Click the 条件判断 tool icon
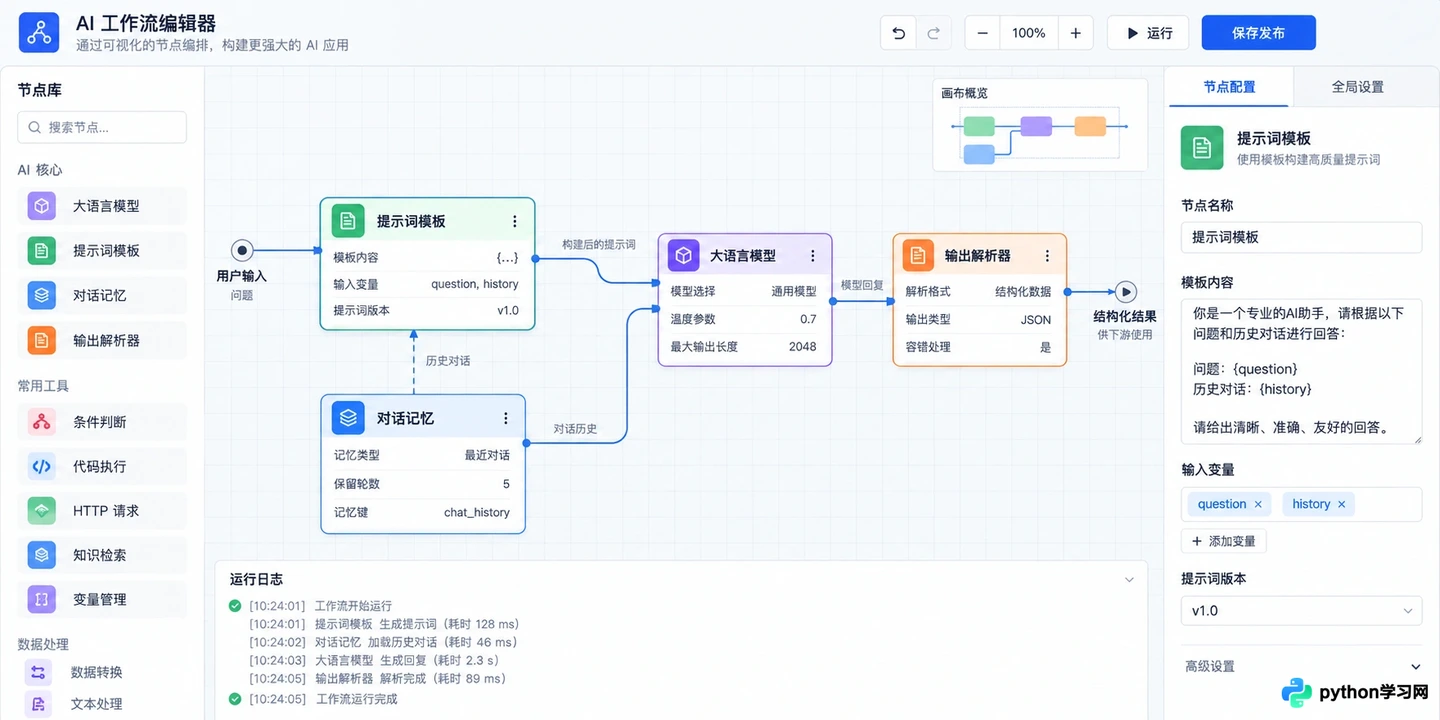Screen dimensions: 1440x720 tap(42, 422)
